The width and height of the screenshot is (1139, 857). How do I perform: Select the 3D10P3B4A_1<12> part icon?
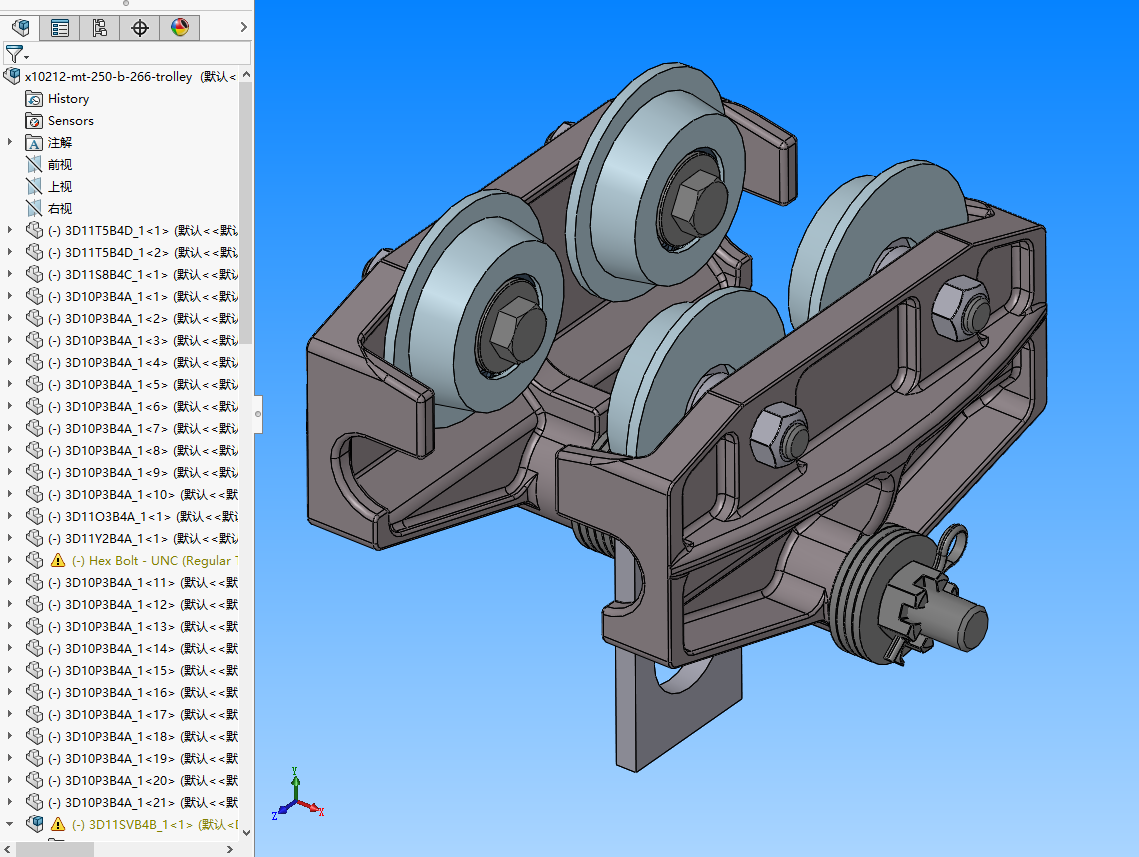(34, 604)
